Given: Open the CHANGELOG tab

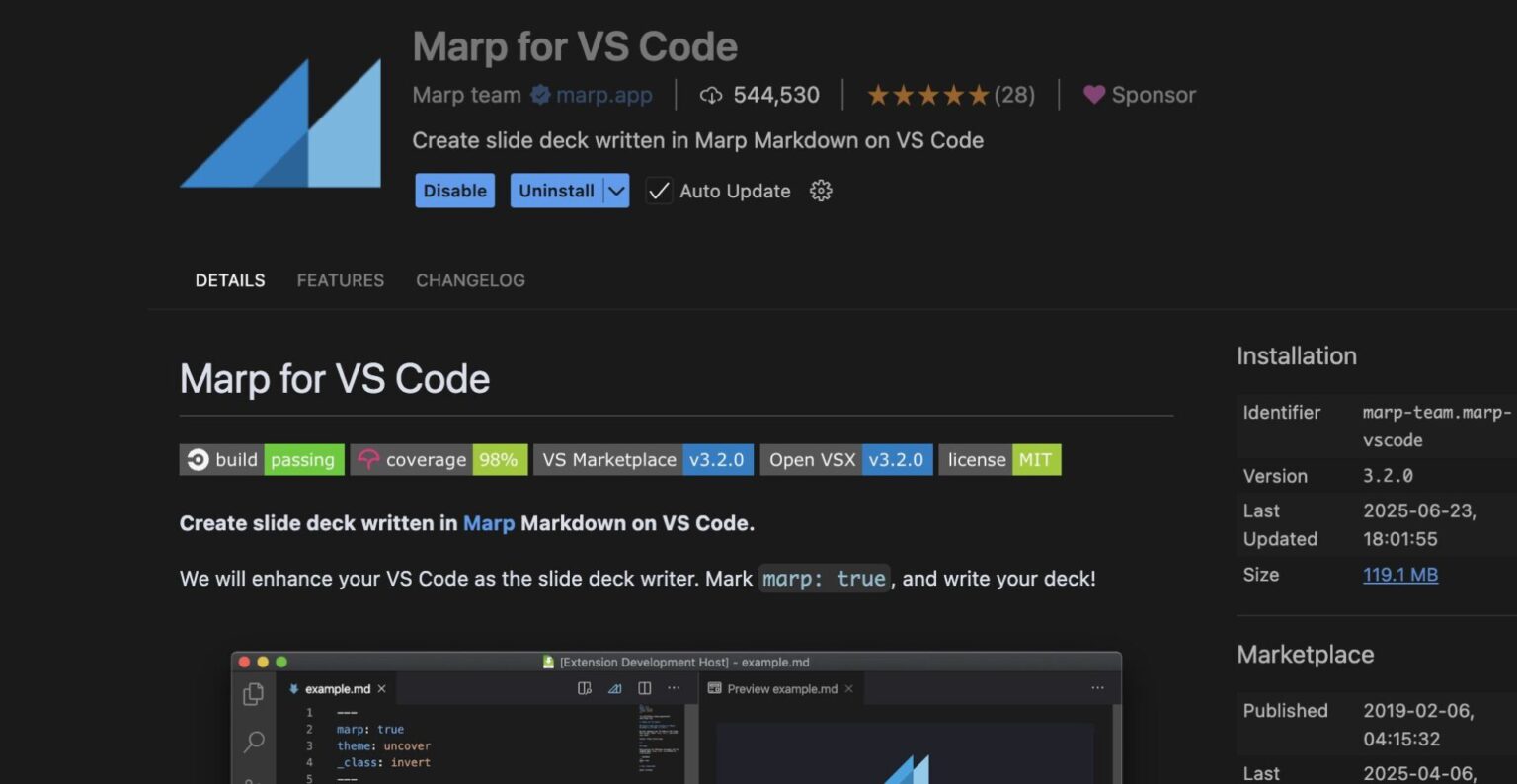Looking at the screenshot, I should [x=470, y=280].
